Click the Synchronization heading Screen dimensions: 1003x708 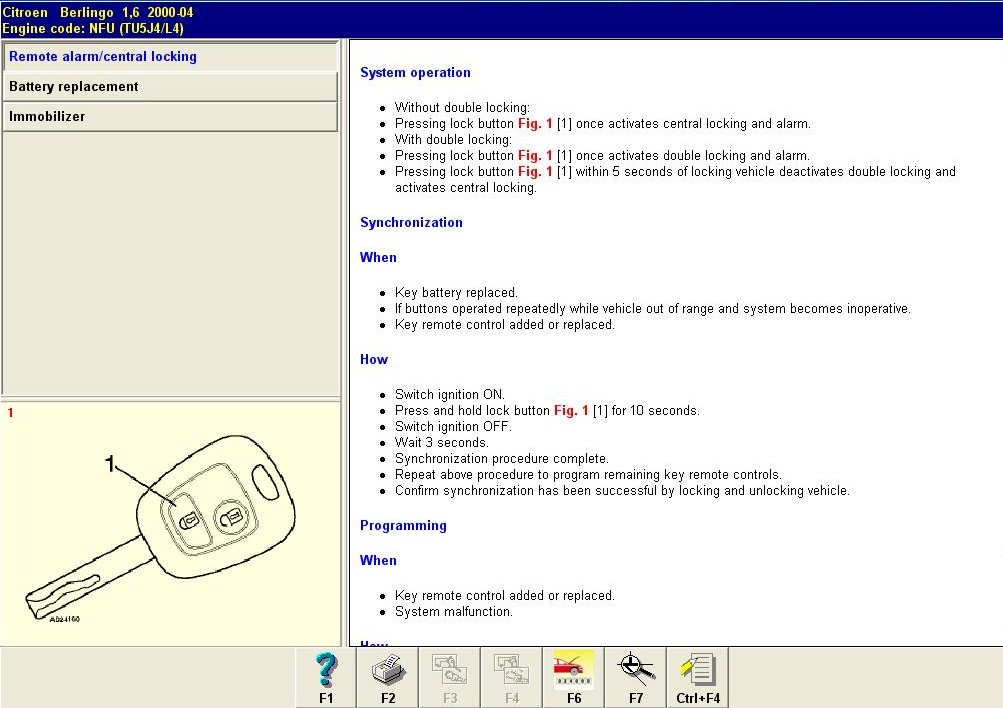point(411,223)
